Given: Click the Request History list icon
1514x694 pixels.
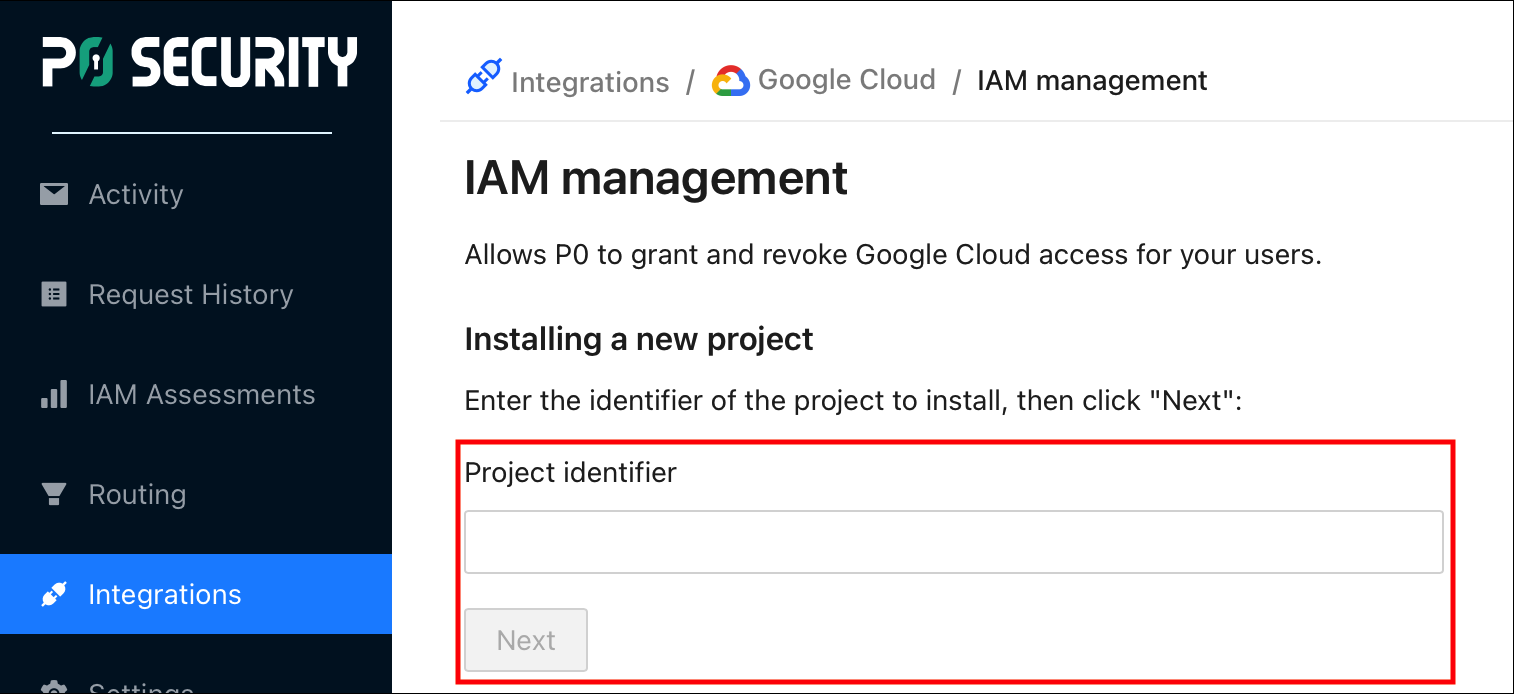Looking at the screenshot, I should [x=54, y=294].
